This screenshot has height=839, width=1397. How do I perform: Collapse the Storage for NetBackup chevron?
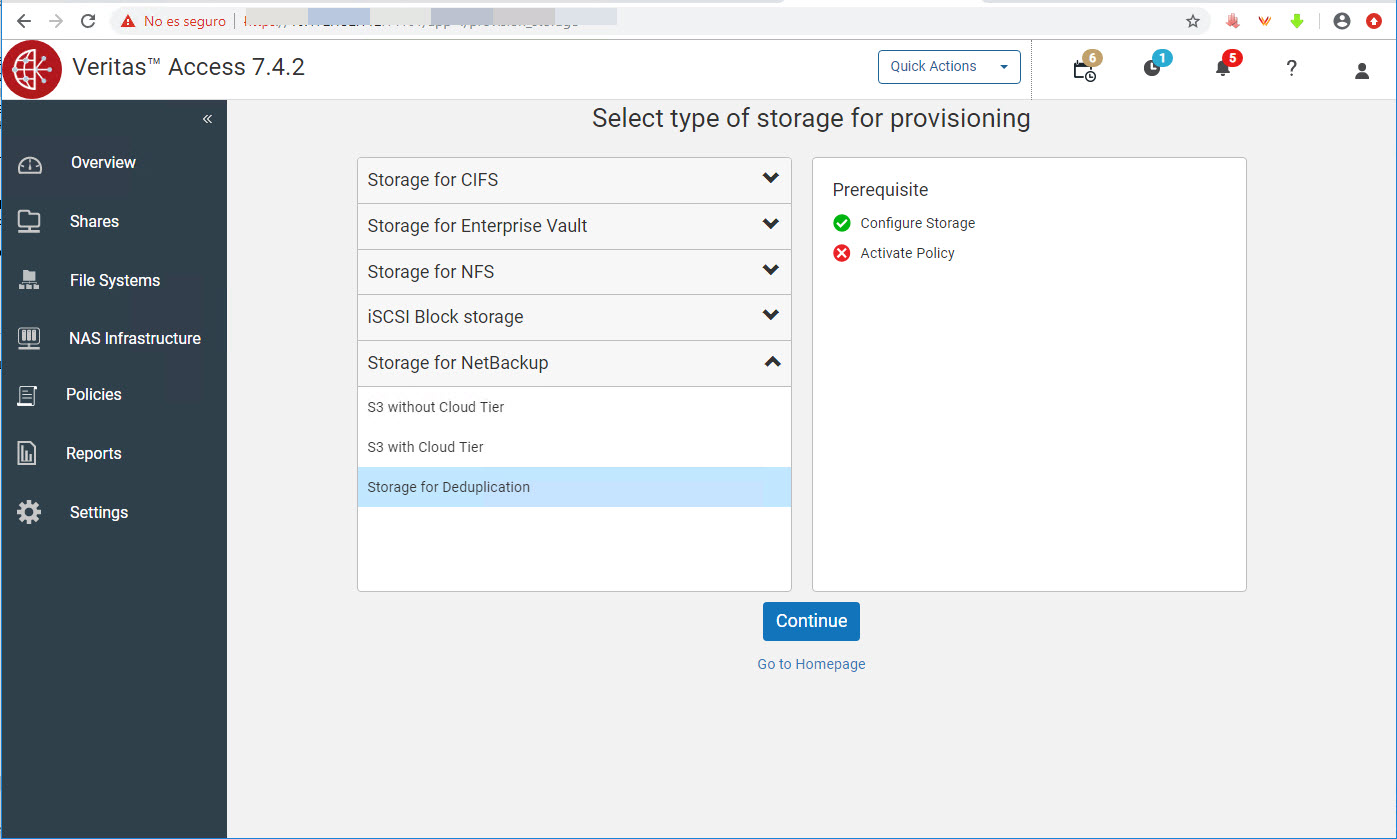(x=771, y=362)
